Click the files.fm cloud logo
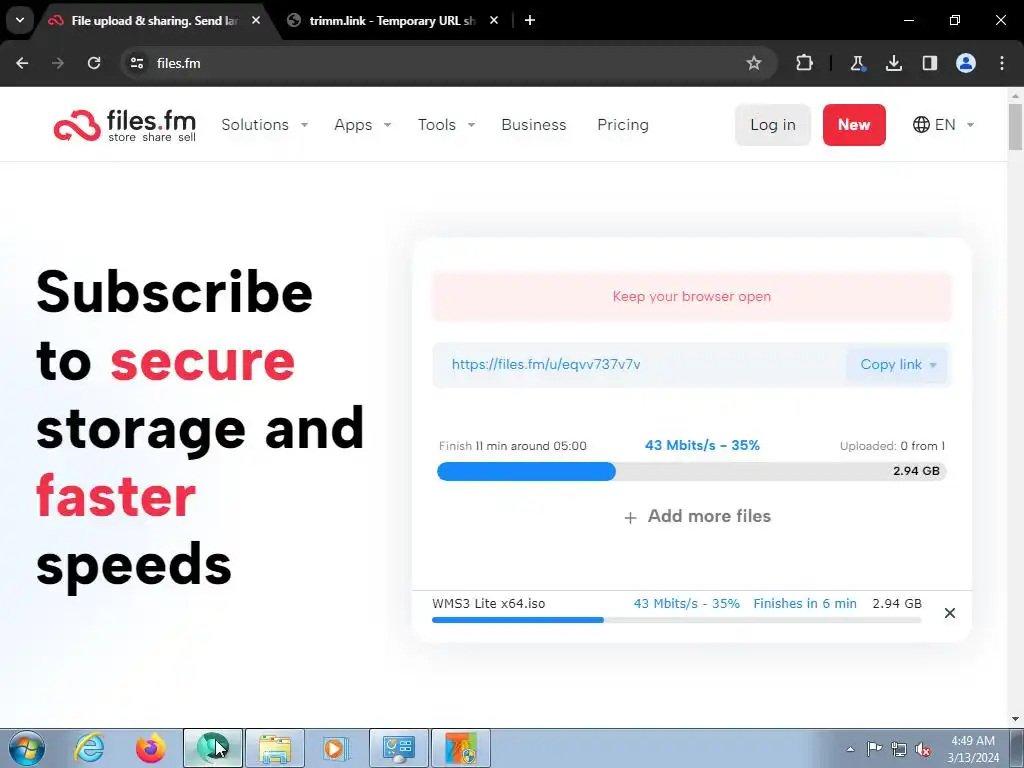 point(125,125)
